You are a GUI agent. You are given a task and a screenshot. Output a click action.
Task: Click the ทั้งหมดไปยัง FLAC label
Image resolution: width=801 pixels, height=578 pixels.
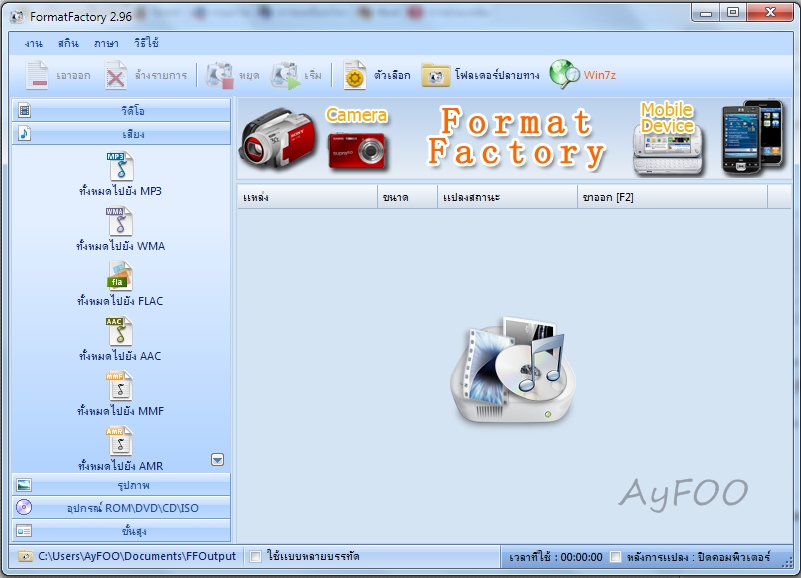click(x=121, y=301)
